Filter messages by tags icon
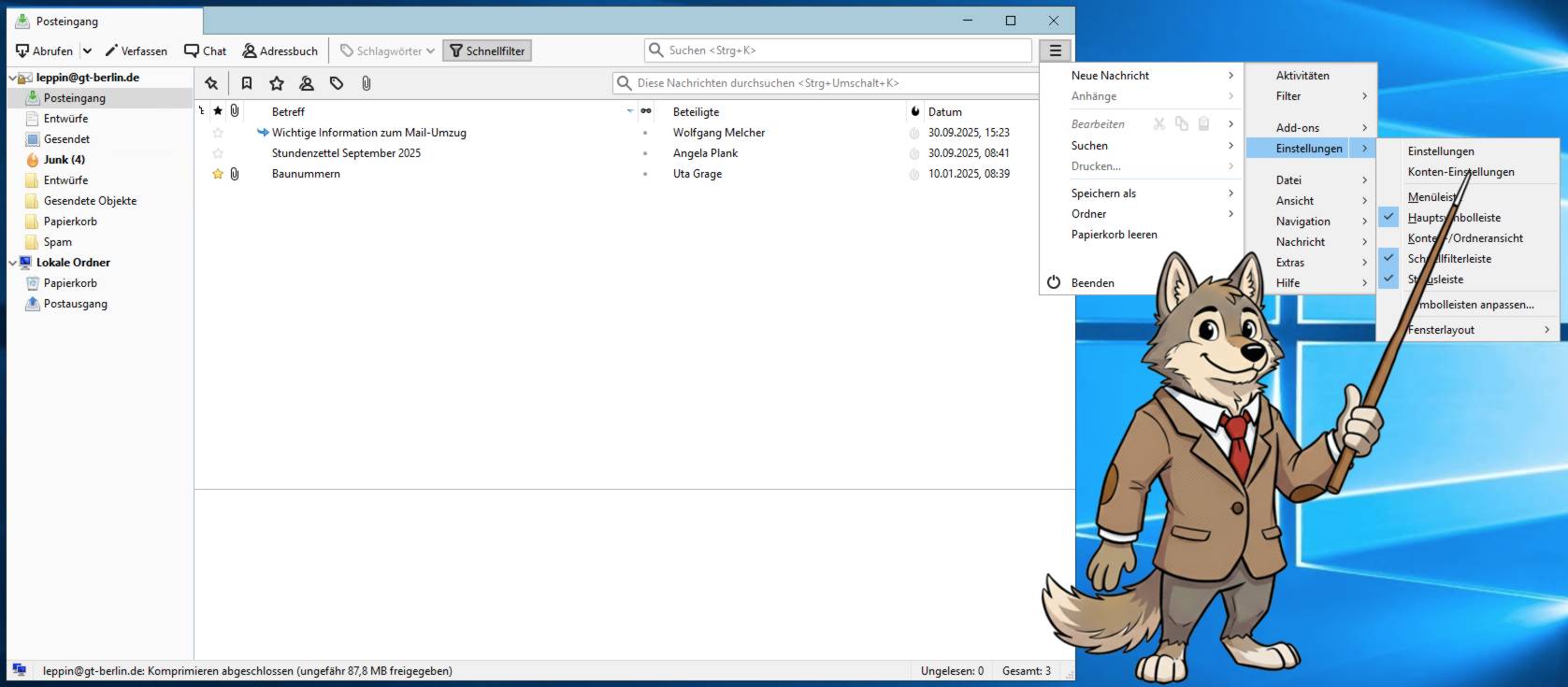This screenshot has width=1568, height=687. (x=337, y=83)
